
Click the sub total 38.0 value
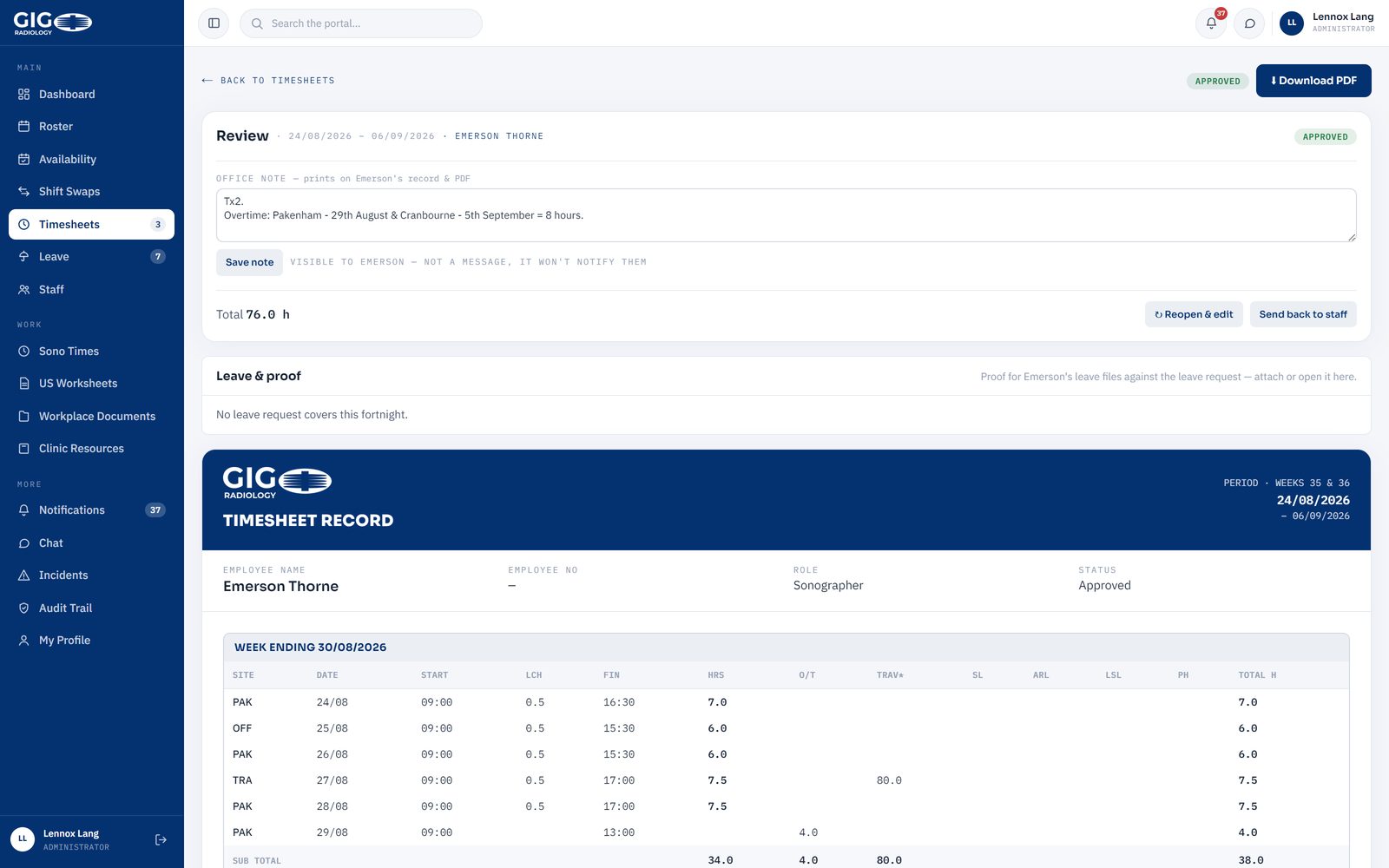pos(1251,860)
